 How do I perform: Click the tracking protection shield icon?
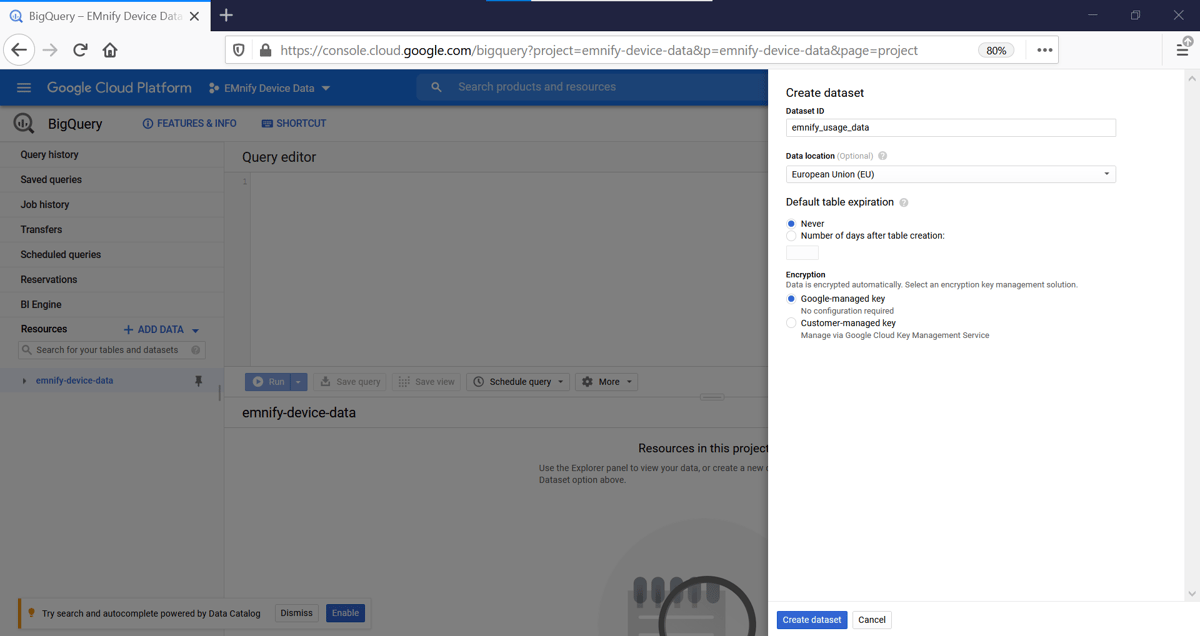tap(238, 50)
